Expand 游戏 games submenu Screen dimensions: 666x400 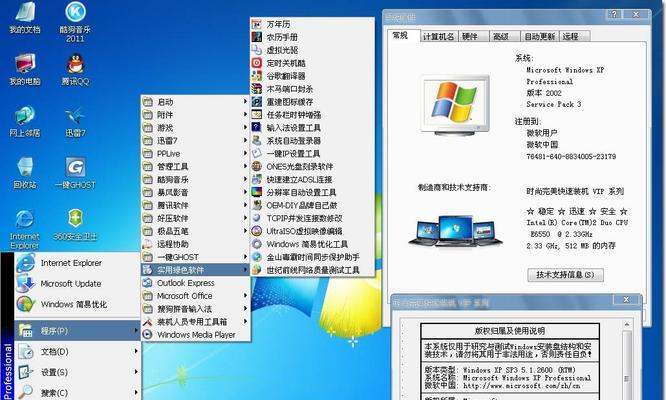[x=195, y=128]
